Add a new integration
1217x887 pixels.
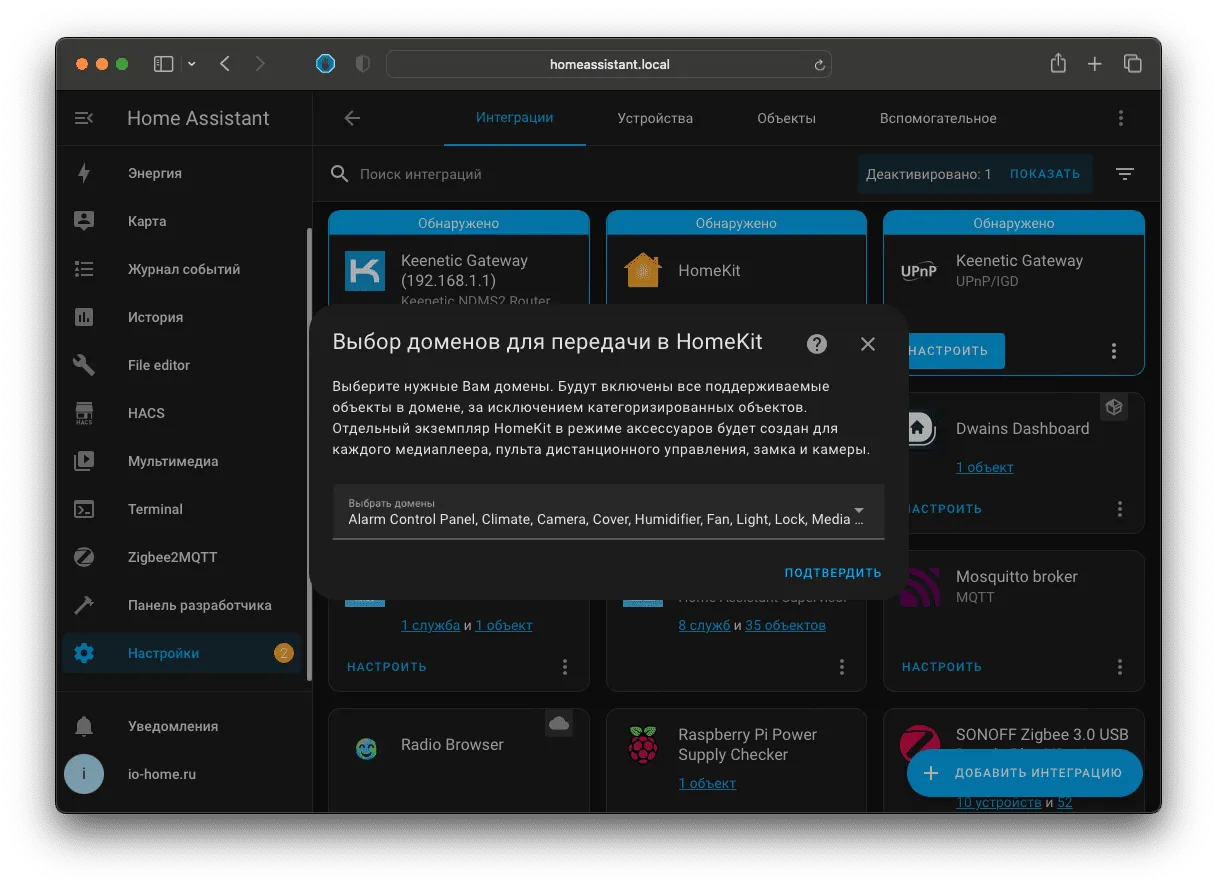[1025, 773]
